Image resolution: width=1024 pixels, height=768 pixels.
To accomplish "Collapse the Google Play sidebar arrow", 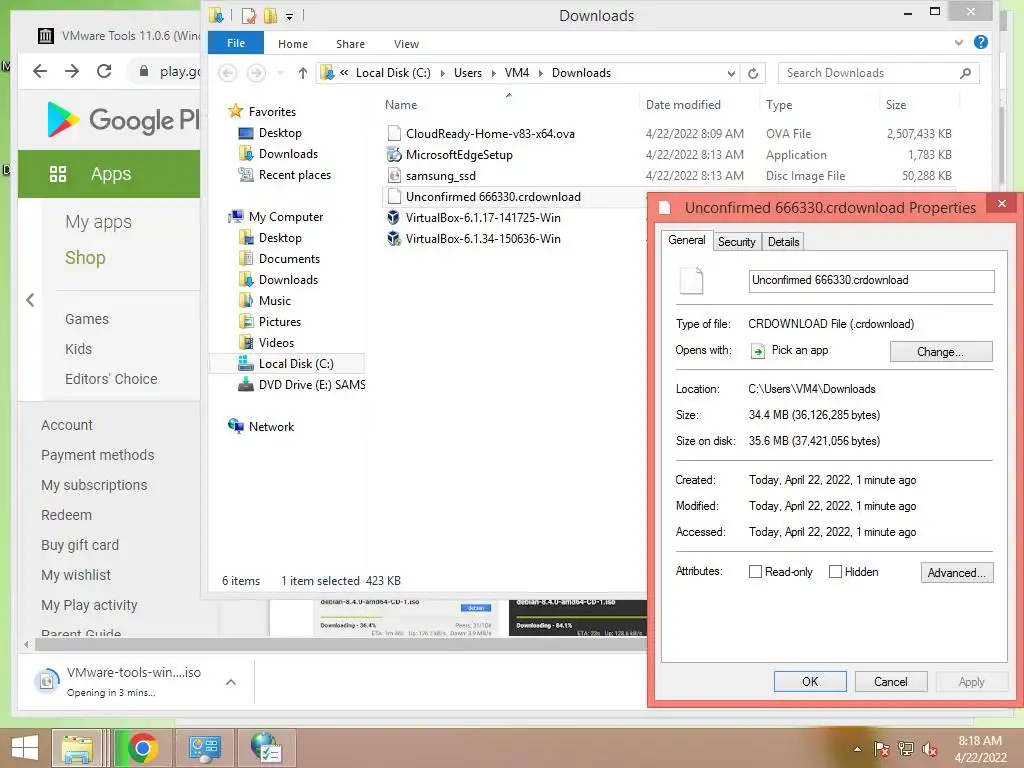I will point(30,300).
